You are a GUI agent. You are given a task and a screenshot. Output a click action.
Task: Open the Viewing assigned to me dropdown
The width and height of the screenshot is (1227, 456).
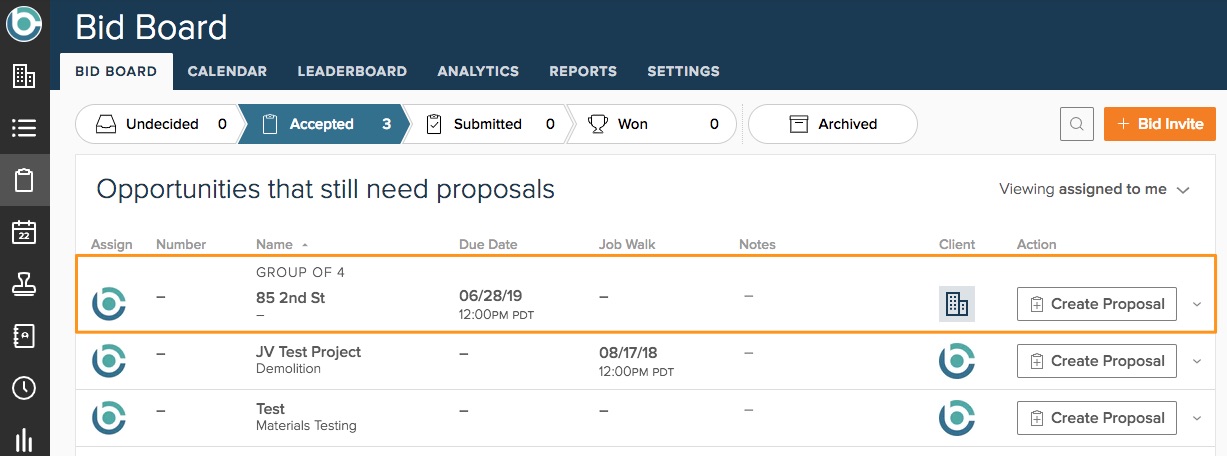click(1095, 189)
